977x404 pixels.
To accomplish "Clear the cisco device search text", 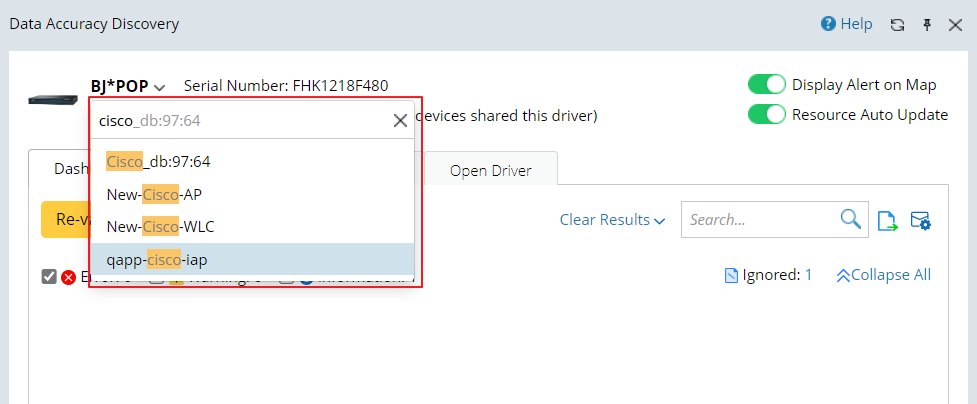I will click(400, 121).
